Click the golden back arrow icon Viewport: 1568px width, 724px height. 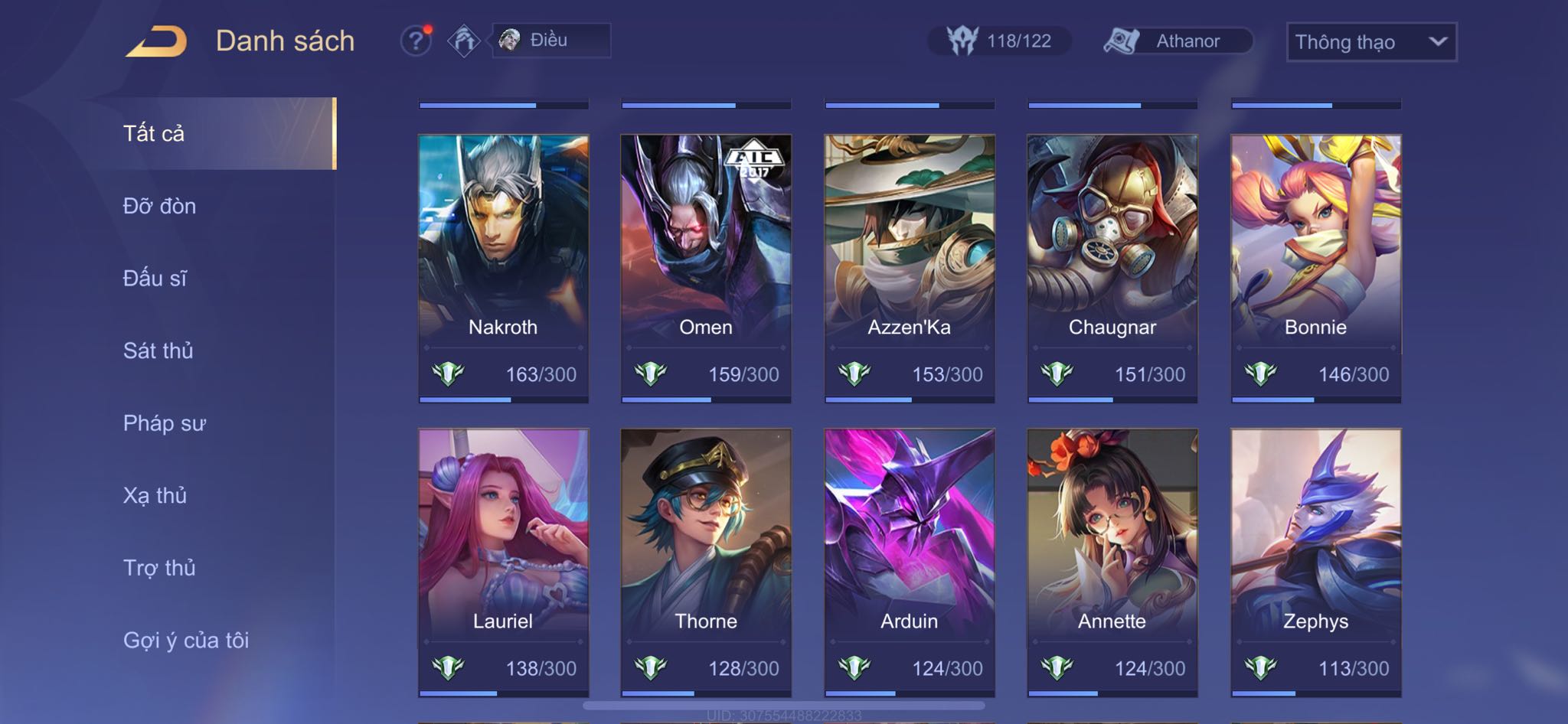[x=157, y=41]
